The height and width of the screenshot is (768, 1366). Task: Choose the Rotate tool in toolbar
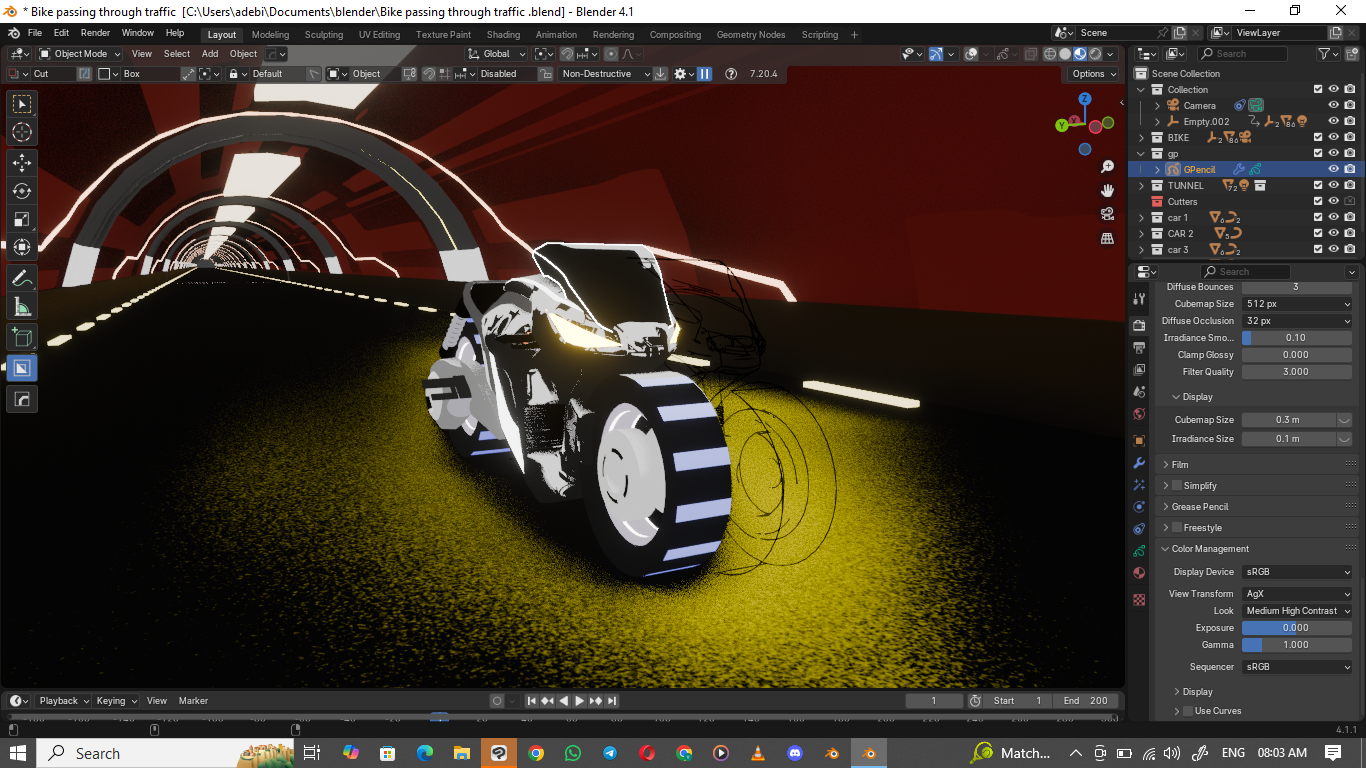click(x=22, y=191)
